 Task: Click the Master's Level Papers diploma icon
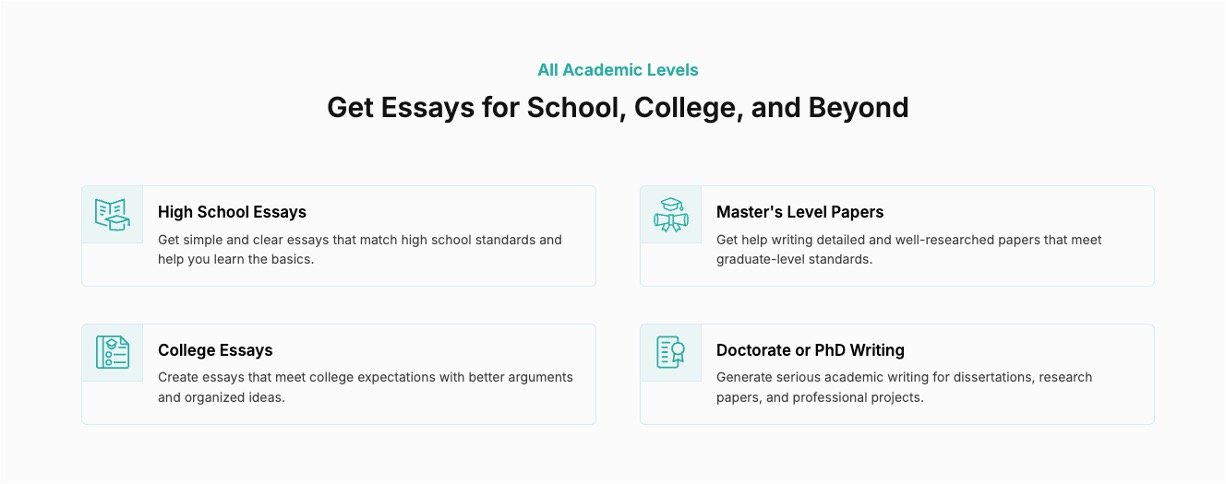pos(671,214)
